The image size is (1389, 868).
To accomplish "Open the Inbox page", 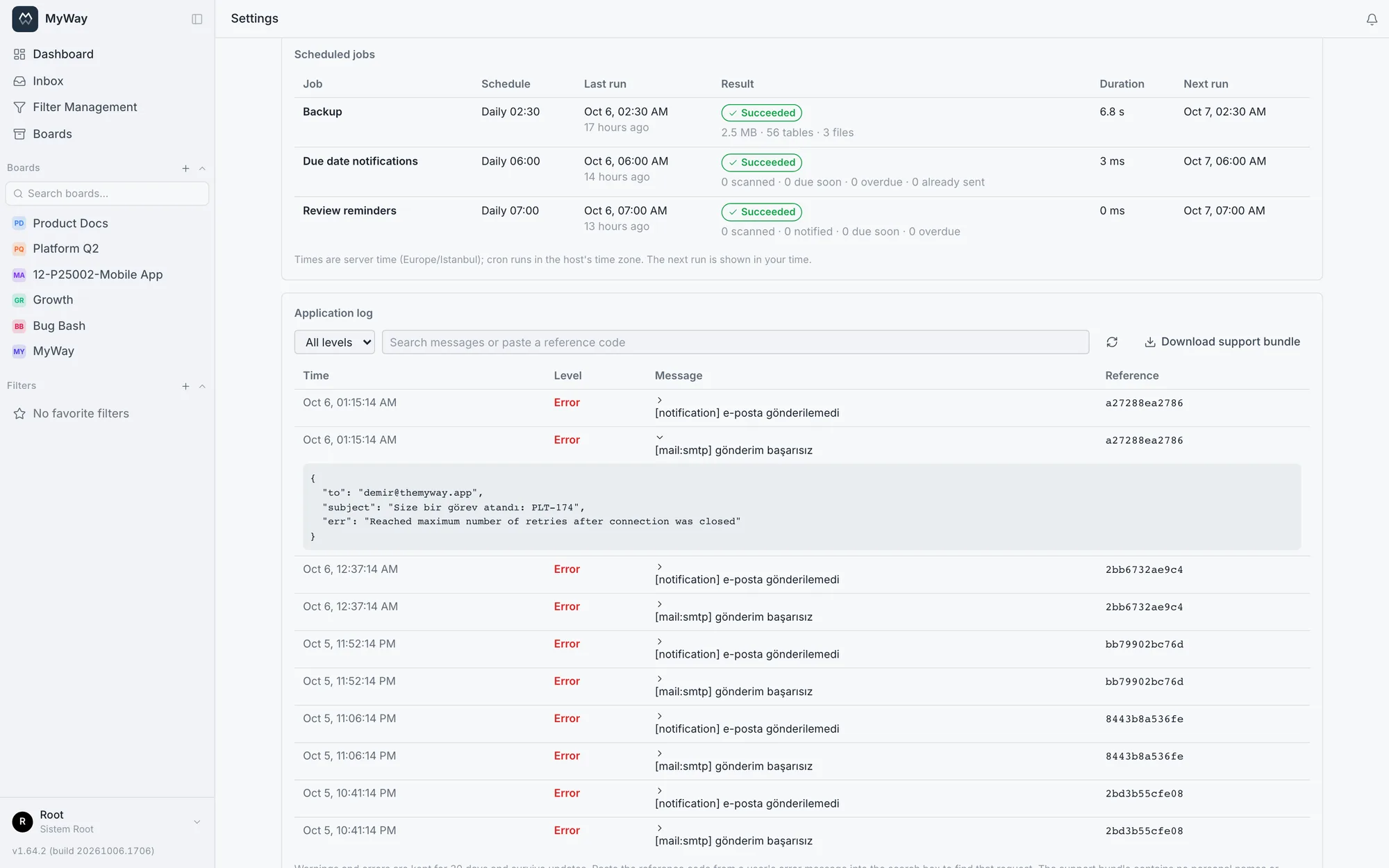I will click(x=48, y=81).
